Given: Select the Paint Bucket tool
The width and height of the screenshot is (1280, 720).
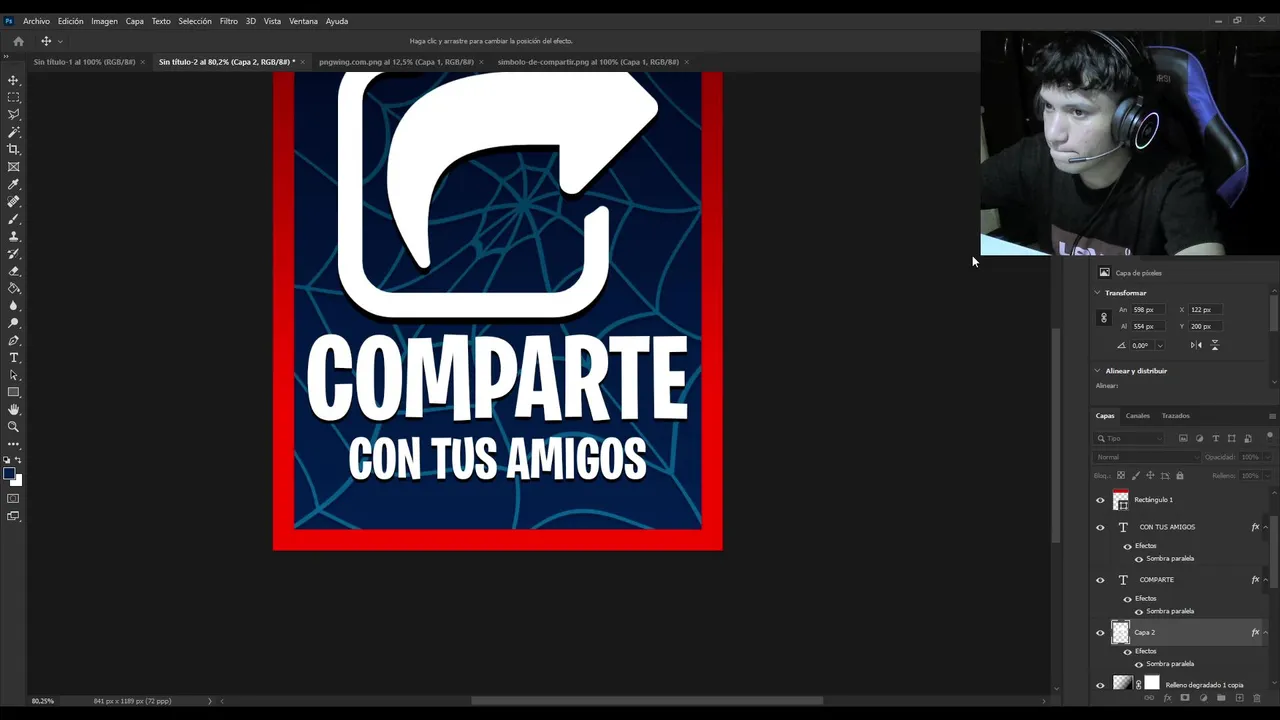Looking at the screenshot, I should [13, 288].
